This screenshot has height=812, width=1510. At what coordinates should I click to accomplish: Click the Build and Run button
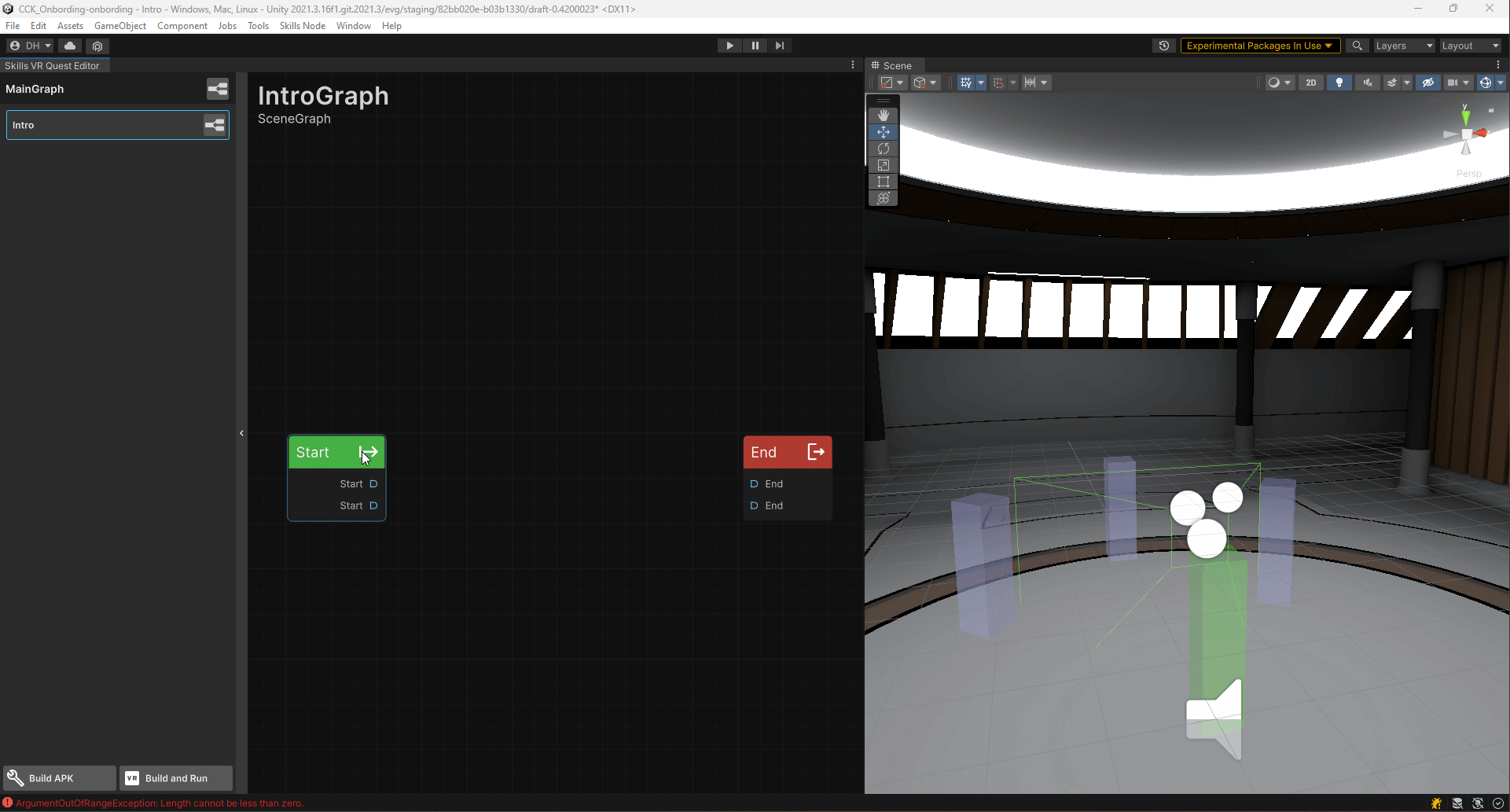click(176, 778)
